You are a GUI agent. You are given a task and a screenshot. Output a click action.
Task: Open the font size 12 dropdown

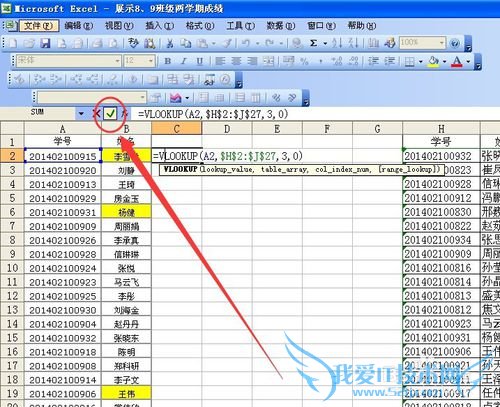151,61
